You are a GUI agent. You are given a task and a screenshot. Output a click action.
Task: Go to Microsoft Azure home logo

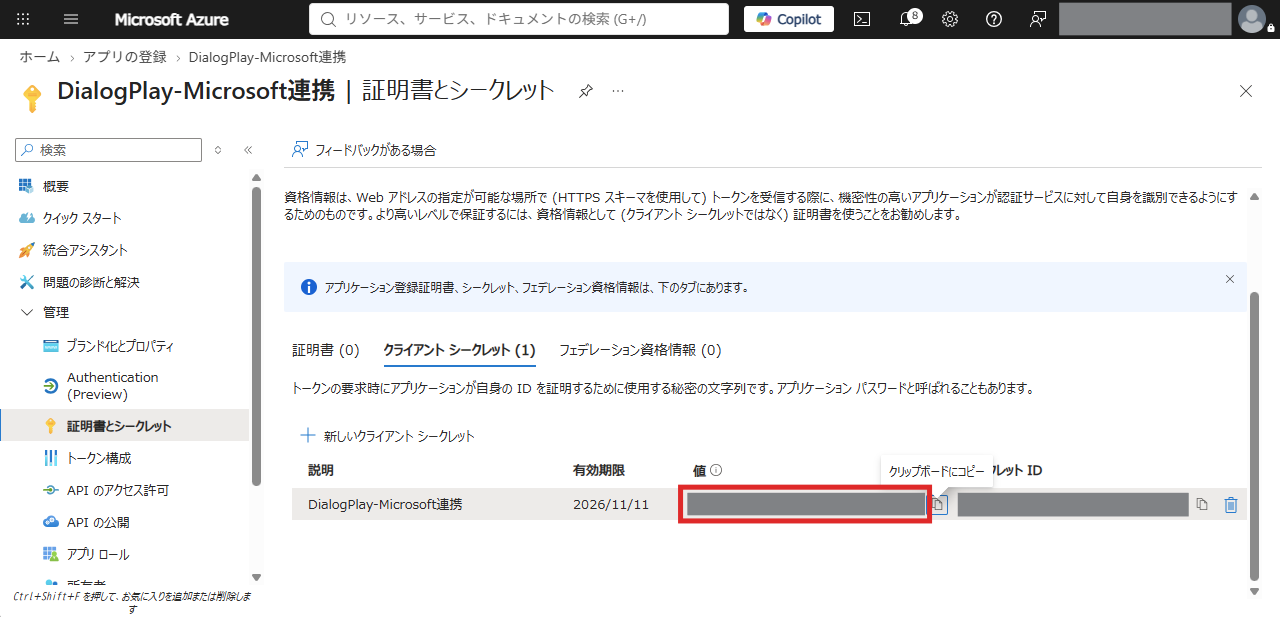[171, 19]
